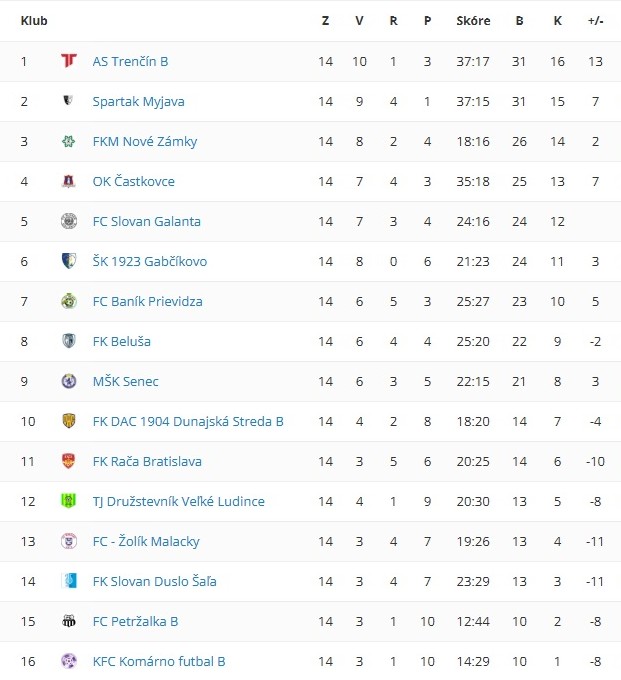The height and width of the screenshot is (680, 621).
Task: Click the FC Slovan Galanta logo
Action: pos(68,221)
